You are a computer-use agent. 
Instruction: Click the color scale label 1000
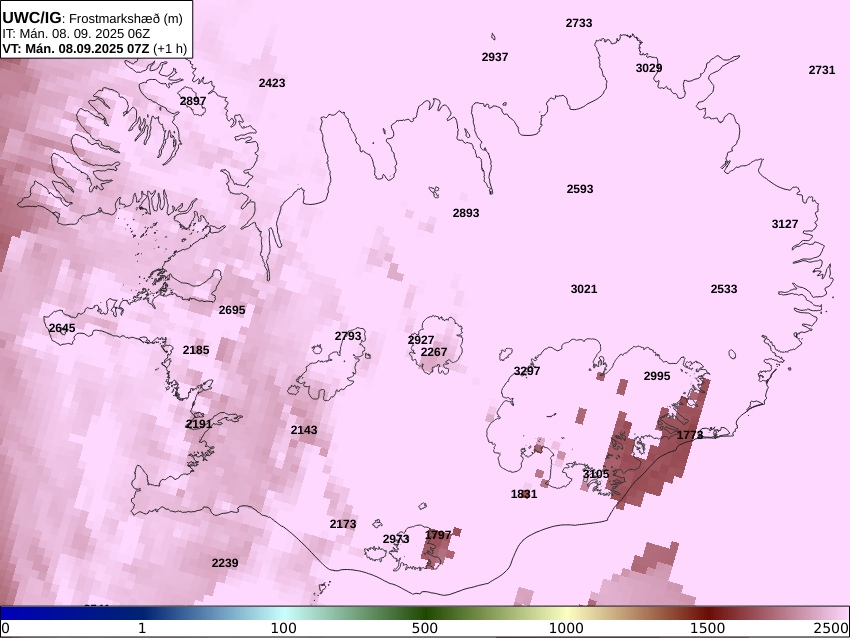(566, 628)
